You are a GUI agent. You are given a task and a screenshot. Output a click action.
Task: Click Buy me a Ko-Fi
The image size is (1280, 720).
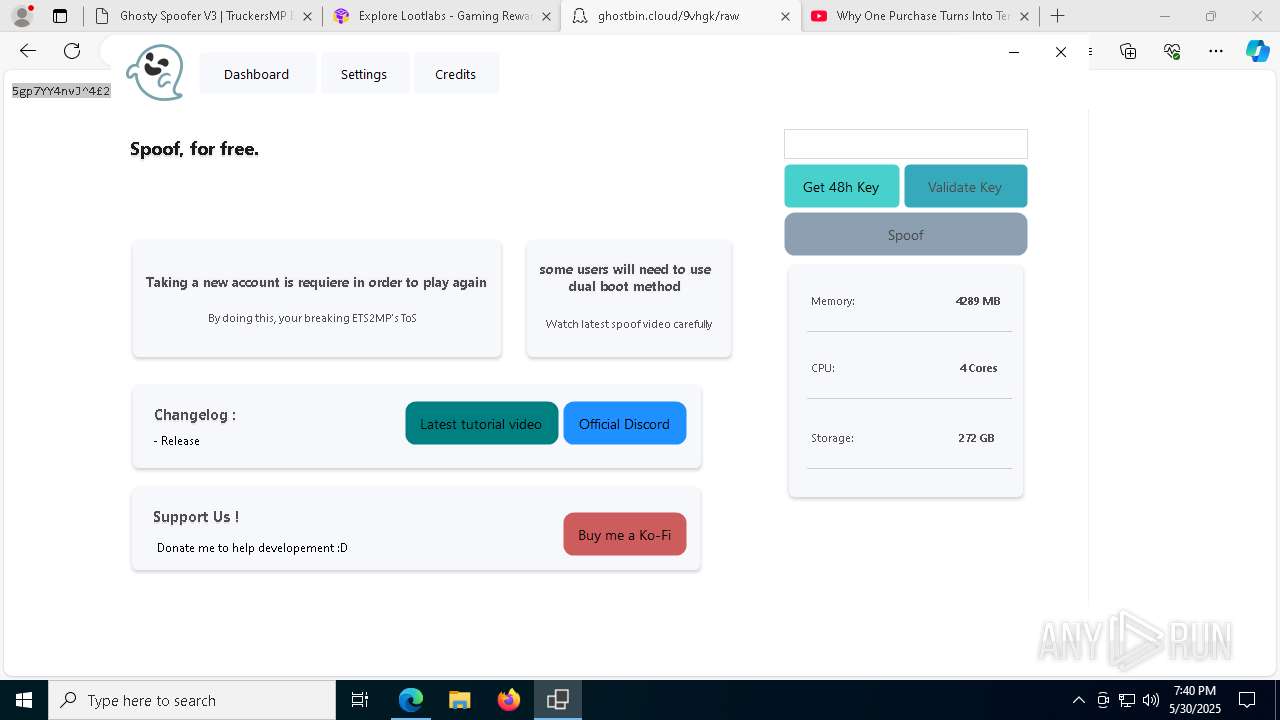625,534
